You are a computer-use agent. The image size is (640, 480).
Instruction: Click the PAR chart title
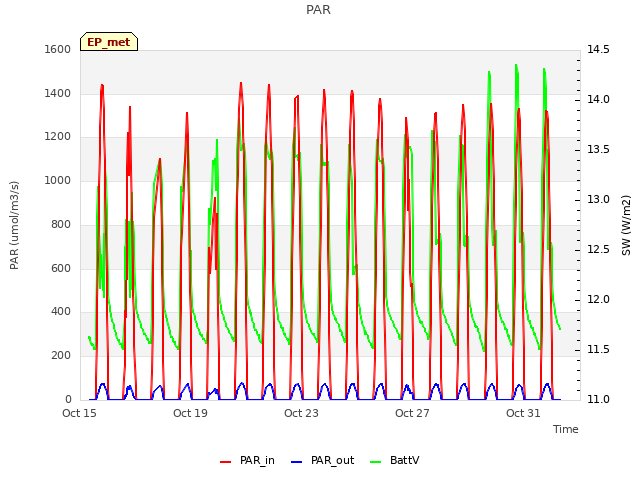coord(318,9)
